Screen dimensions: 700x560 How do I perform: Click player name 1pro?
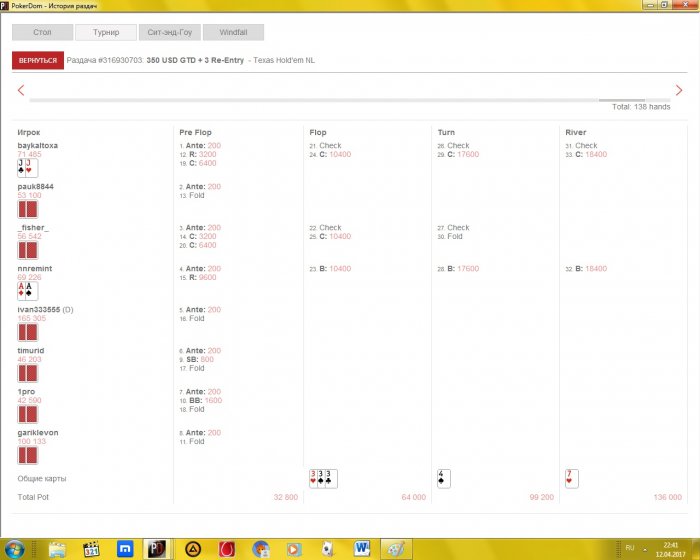pos(26,392)
